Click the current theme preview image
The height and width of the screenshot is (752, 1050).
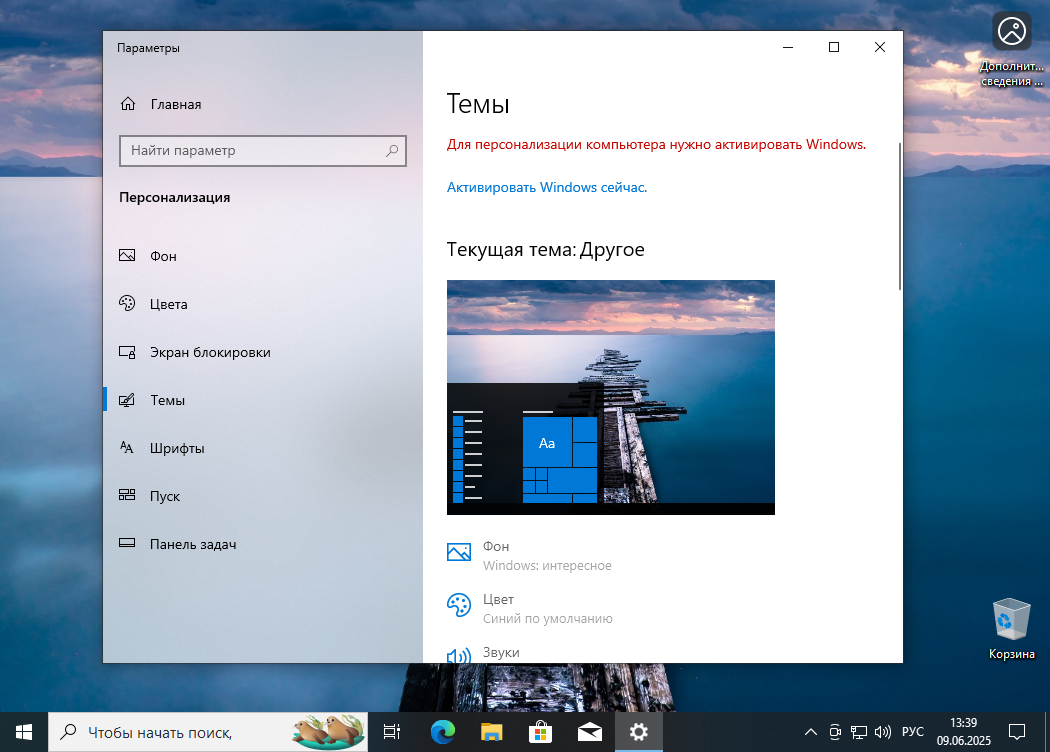coord(610,397)
